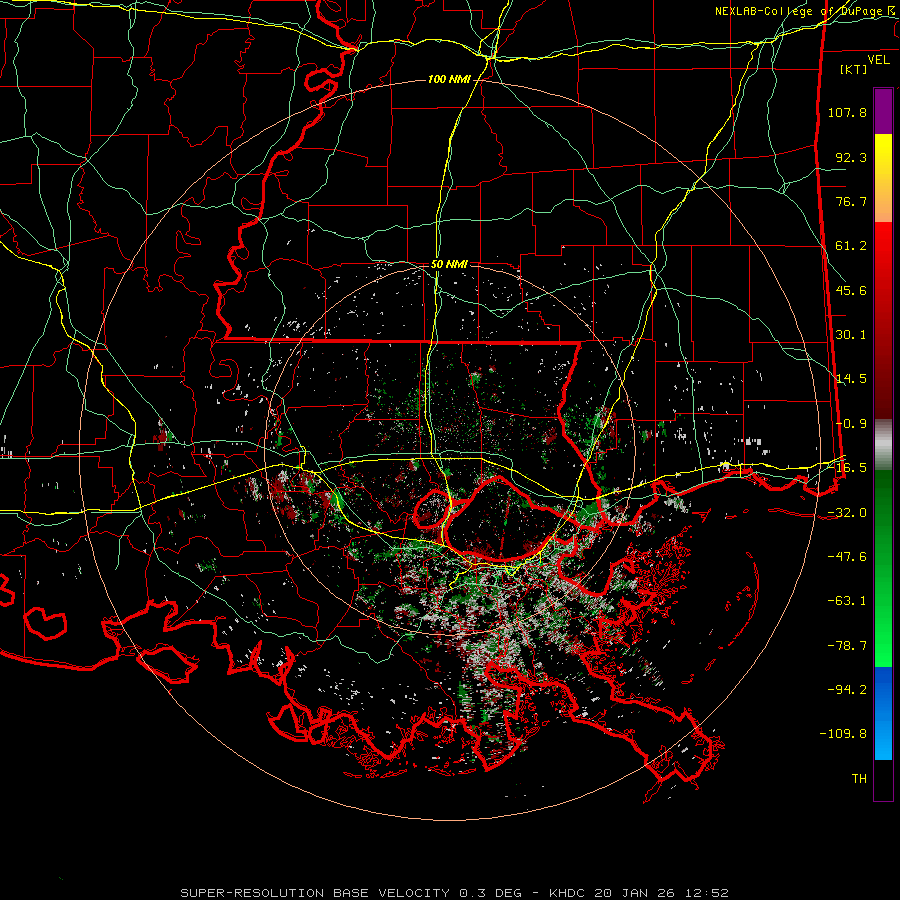Viewport: 900px width, 900px height.
Task: Click the 45.6 velocity scale value
Action: pos(851,290)
